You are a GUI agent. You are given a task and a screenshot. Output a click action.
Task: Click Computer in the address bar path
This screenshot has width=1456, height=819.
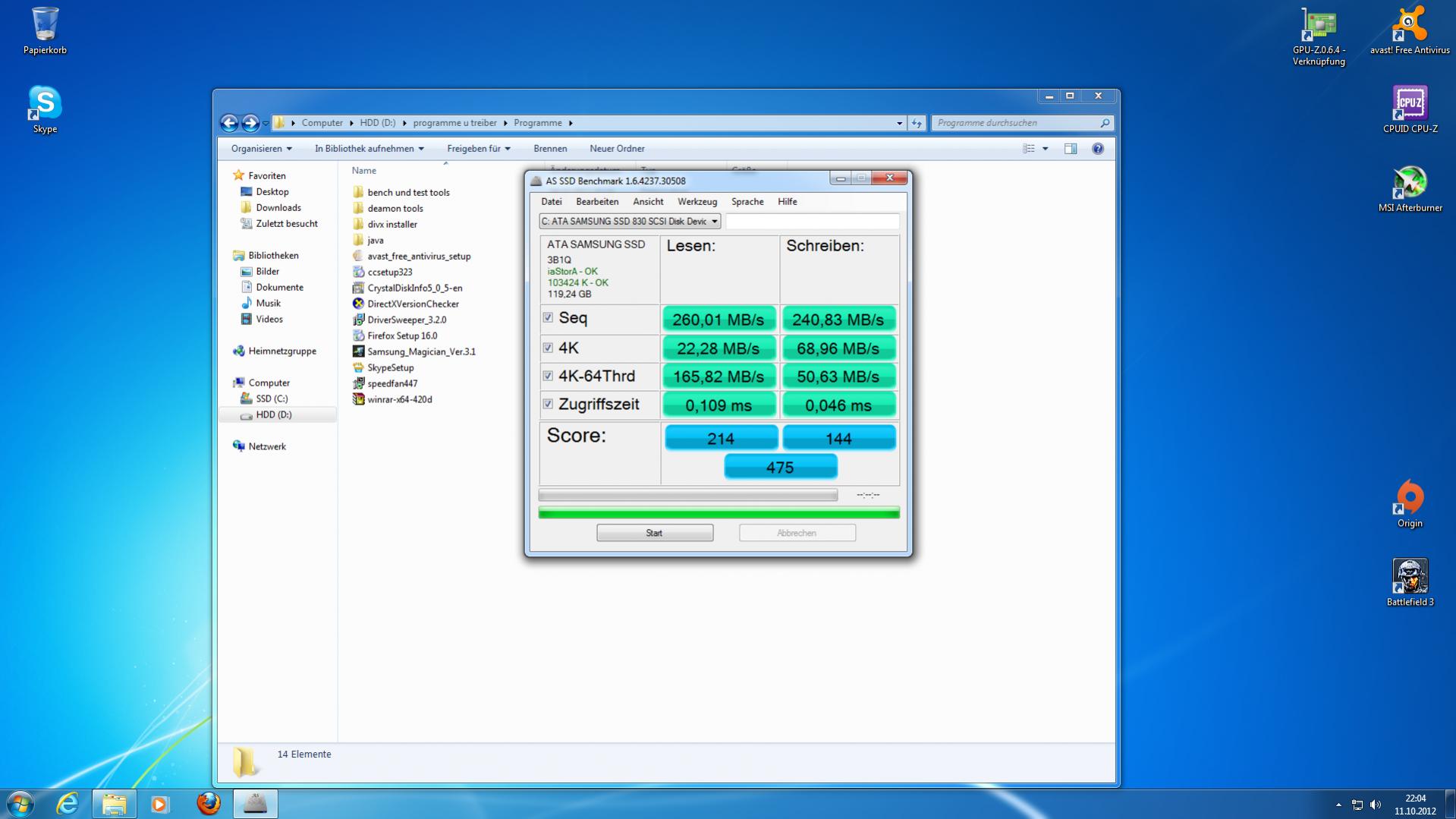coord(322,123)
